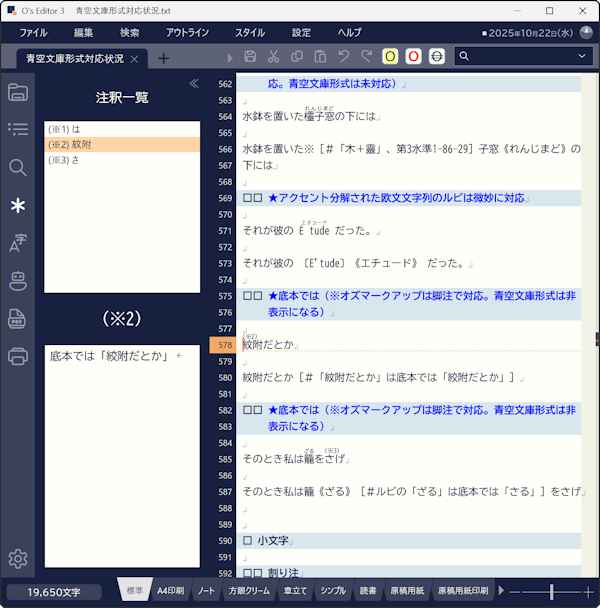Select the annotation asterisk sidebar icon
Screen dimensions: 600x608
click(x=17, y=205)
